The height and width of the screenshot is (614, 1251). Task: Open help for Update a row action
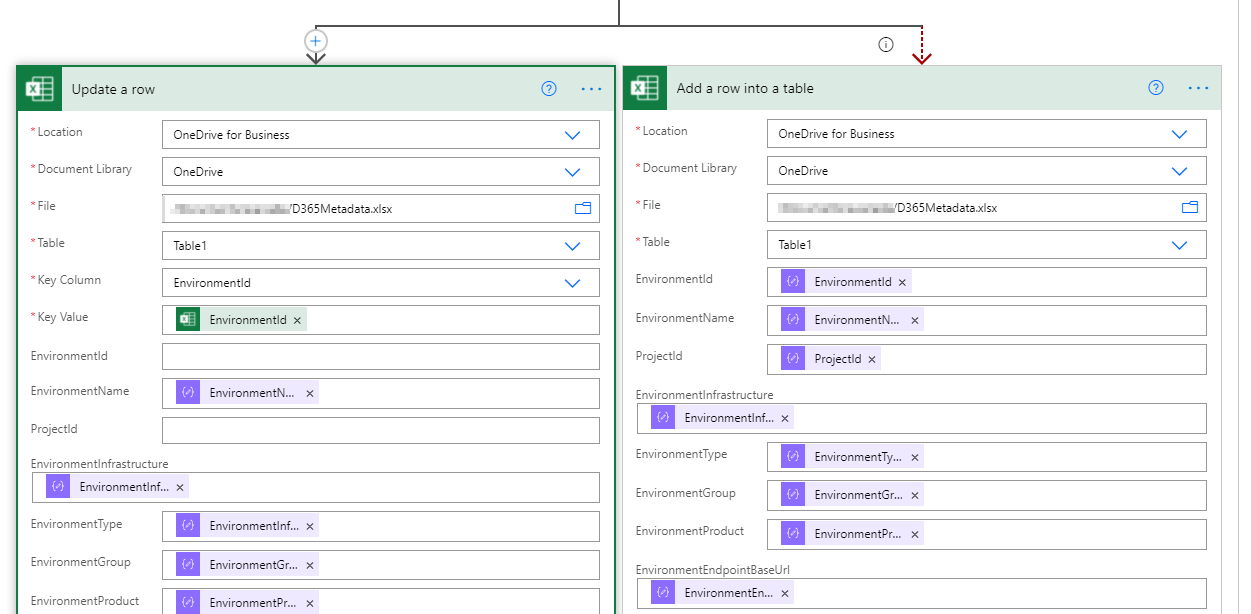(549, 88)
